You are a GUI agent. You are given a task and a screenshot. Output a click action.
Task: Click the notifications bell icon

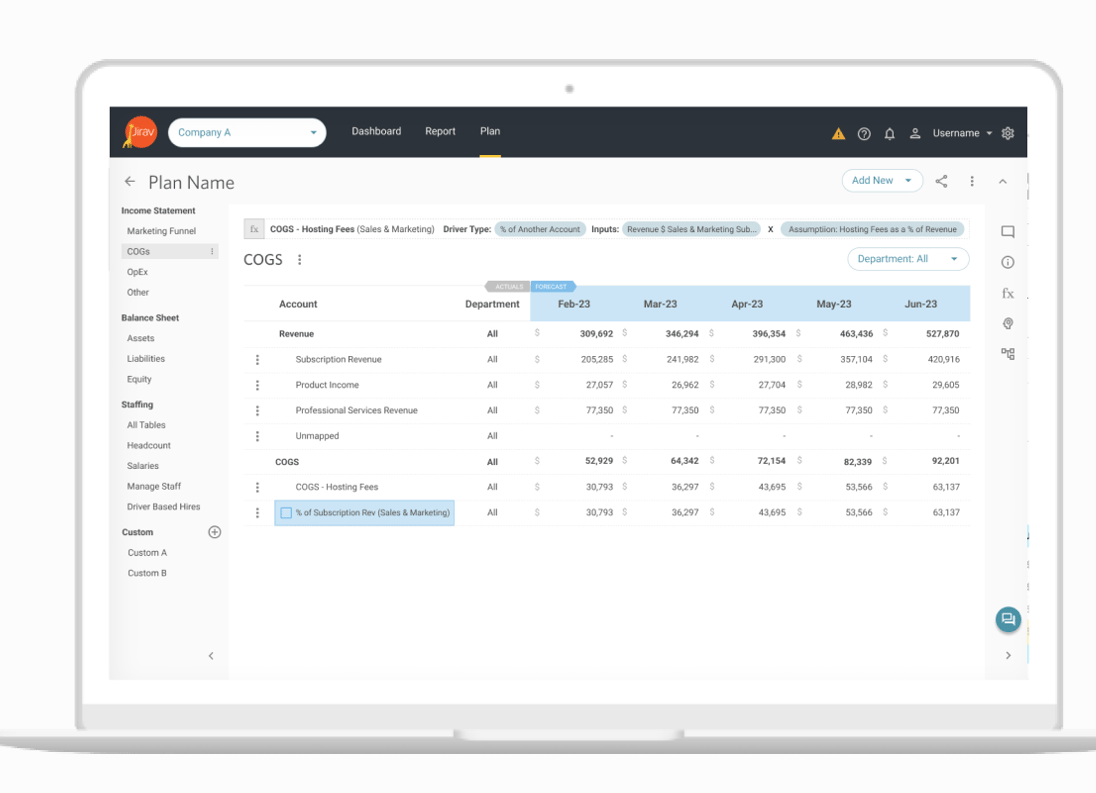point(890,132)
